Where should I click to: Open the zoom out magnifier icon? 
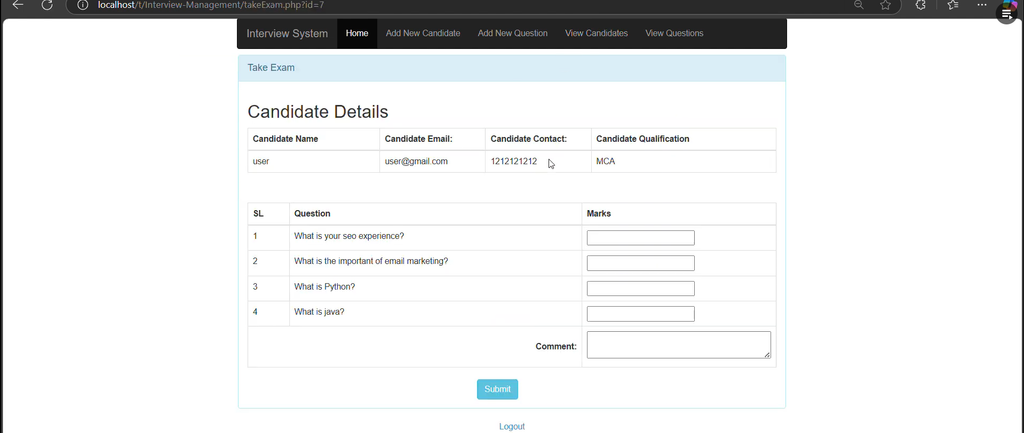click(x=859, y=5)
